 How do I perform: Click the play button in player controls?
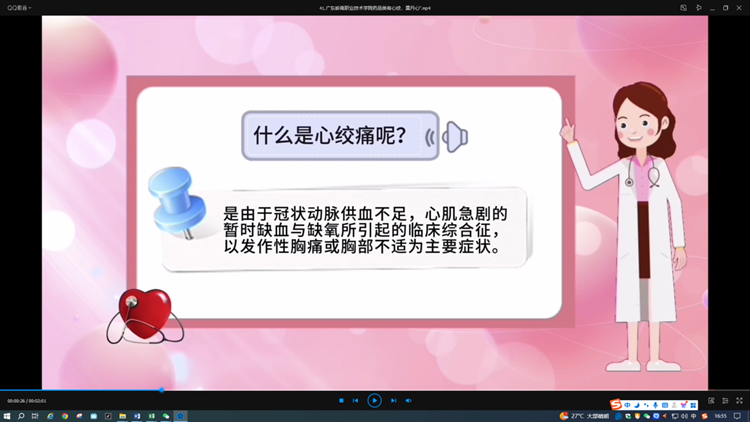374,400
